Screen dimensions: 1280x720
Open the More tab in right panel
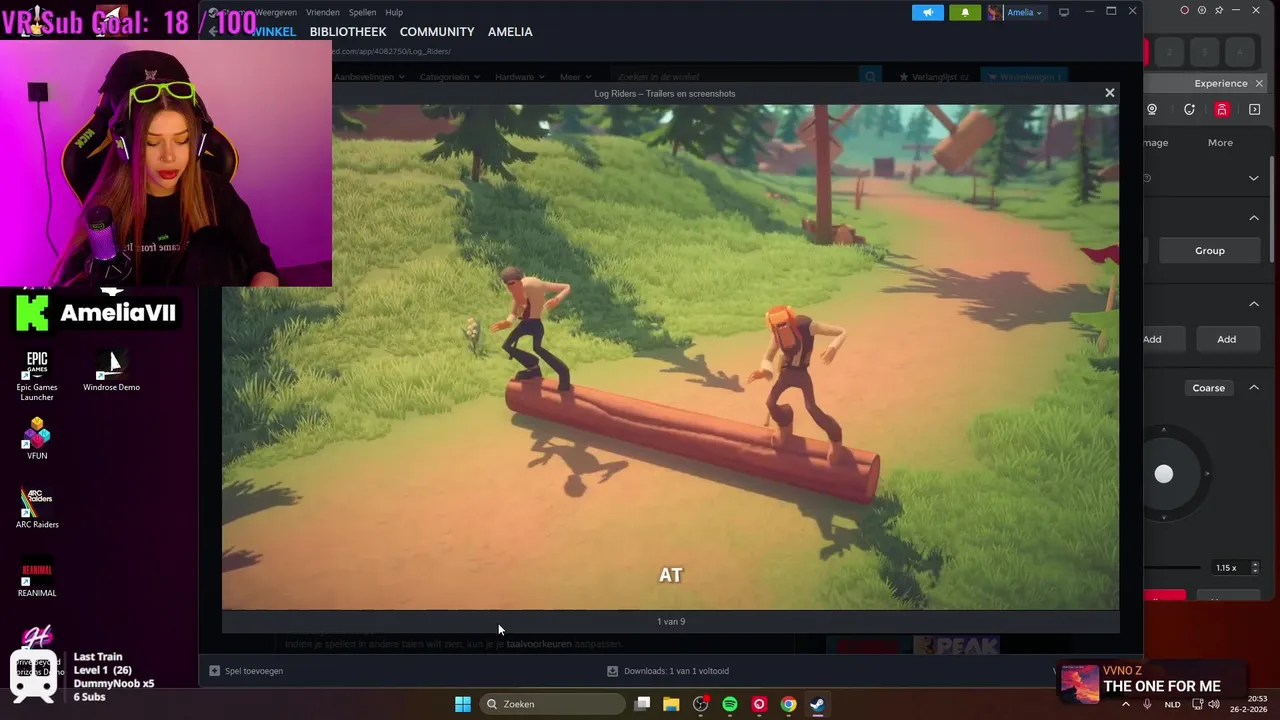(x=1220, y=142)
